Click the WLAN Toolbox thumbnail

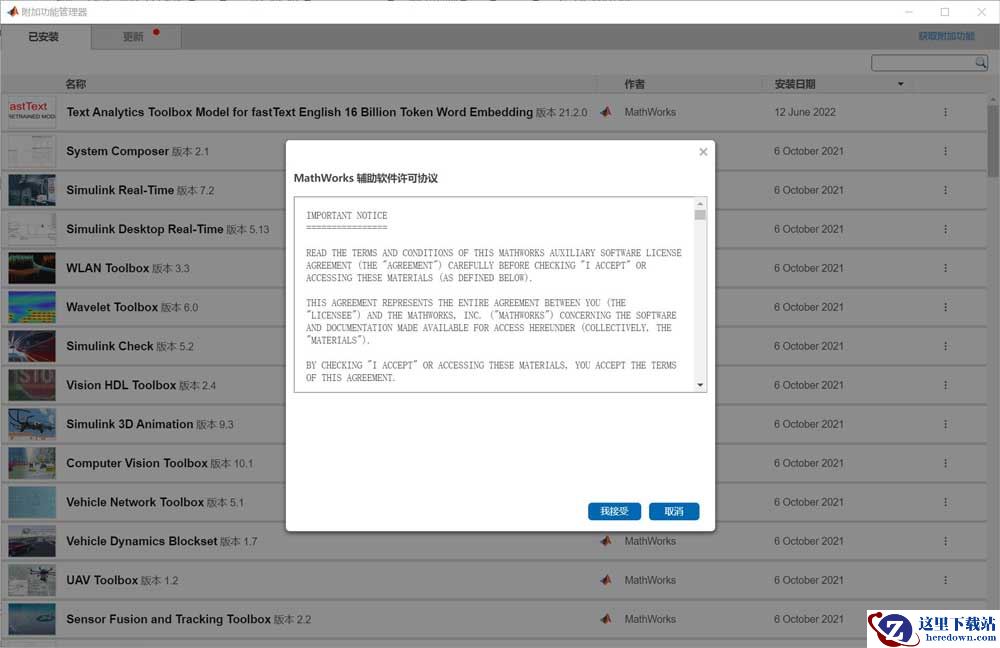click(32, 268)
